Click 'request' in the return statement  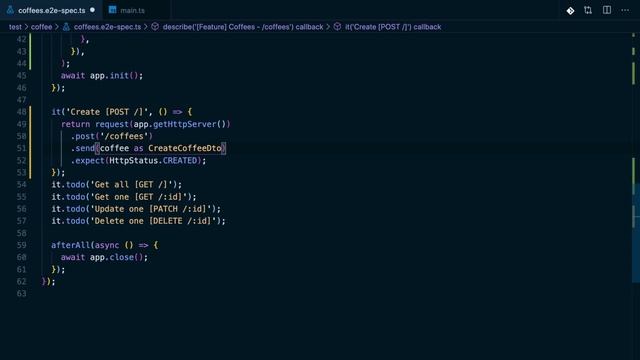[112, 124]
